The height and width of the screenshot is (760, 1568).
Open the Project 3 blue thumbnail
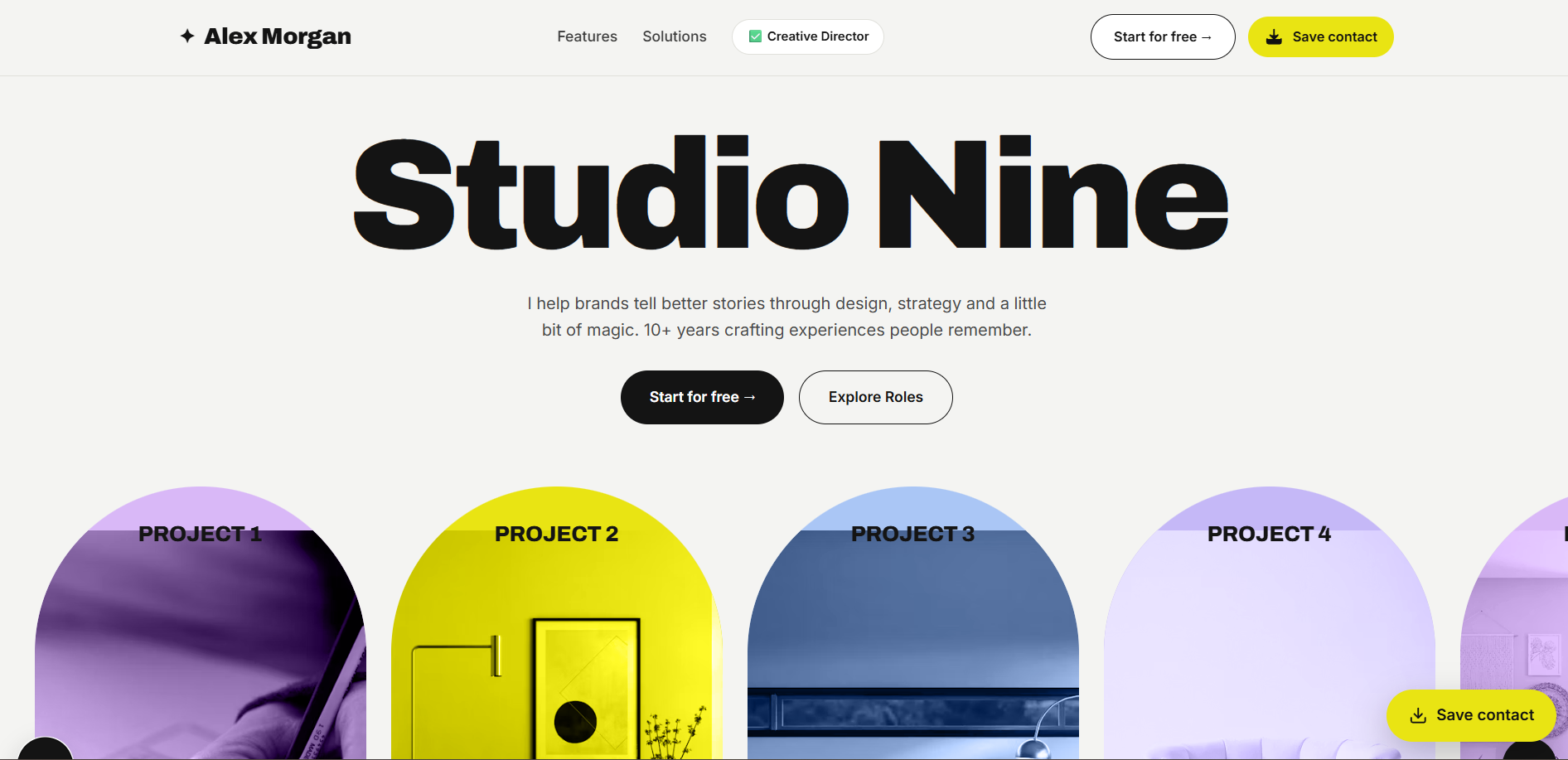pyautogui.click(x=913, y=623)
